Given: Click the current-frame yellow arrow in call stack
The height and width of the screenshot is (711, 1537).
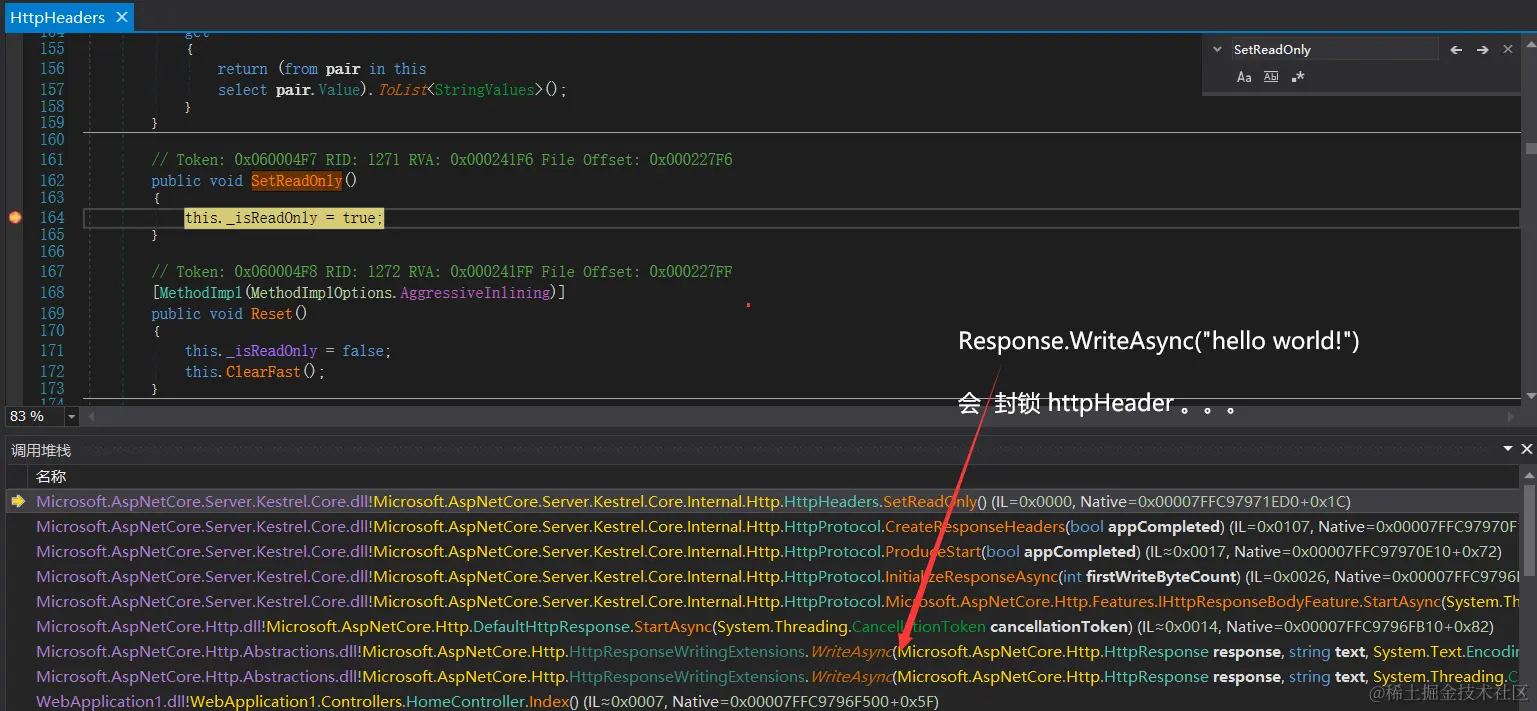Looking at the screenshot, I should (17, 501).
